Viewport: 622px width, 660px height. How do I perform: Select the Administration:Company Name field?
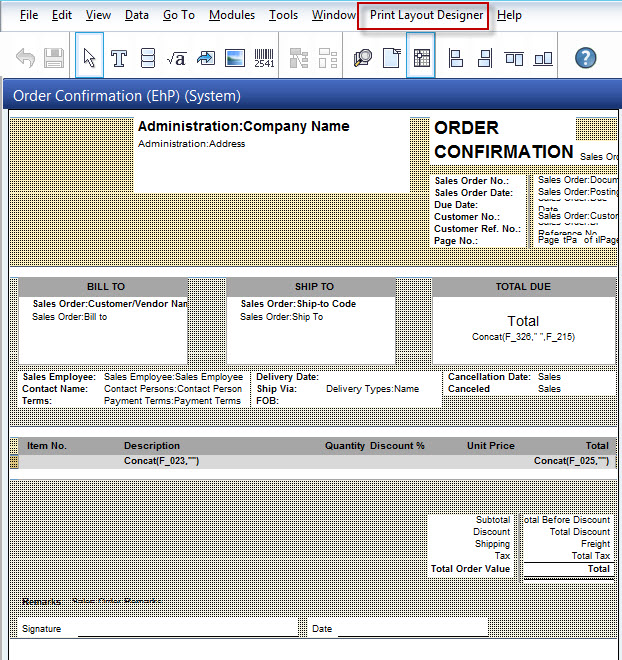(x=244, y=126)
